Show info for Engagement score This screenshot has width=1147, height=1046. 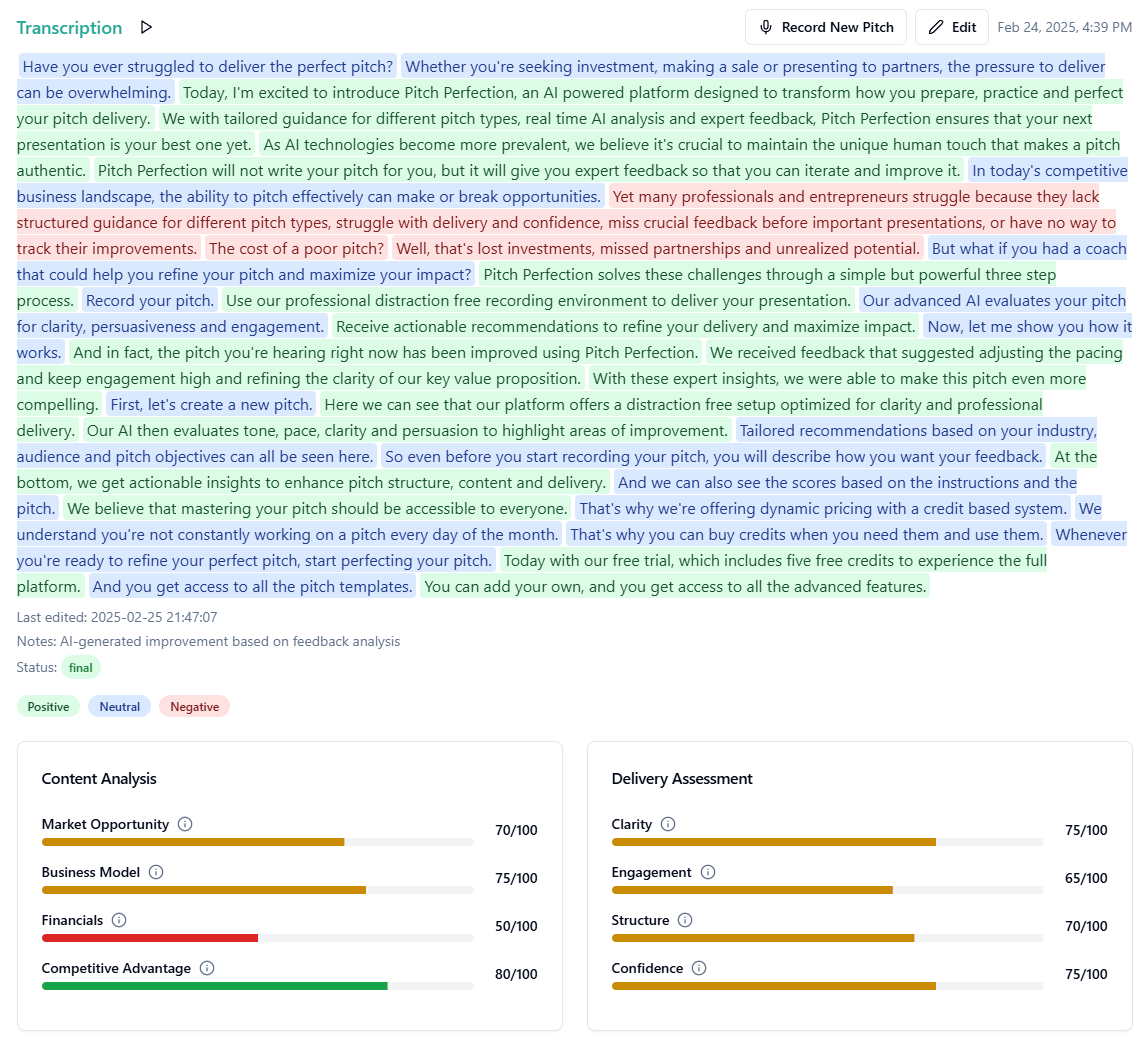click(707, 872)
